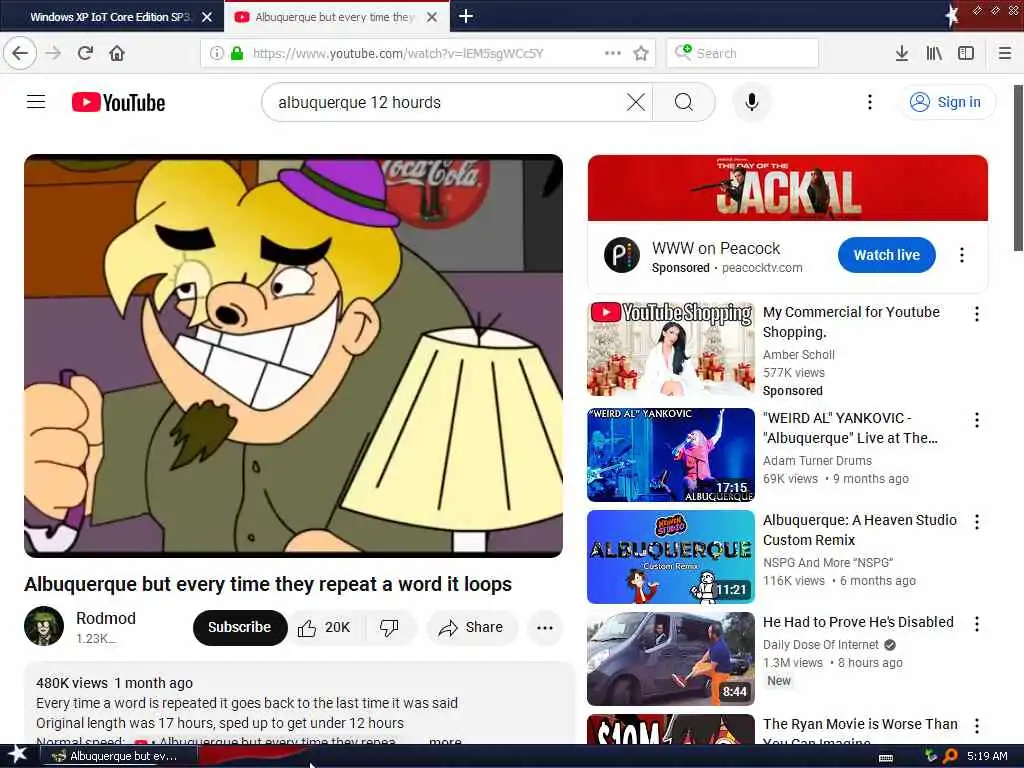Viewport: 1024px width, 768px height.
Task: Click the green padlock security icon
Action: [x=237, y=53]
